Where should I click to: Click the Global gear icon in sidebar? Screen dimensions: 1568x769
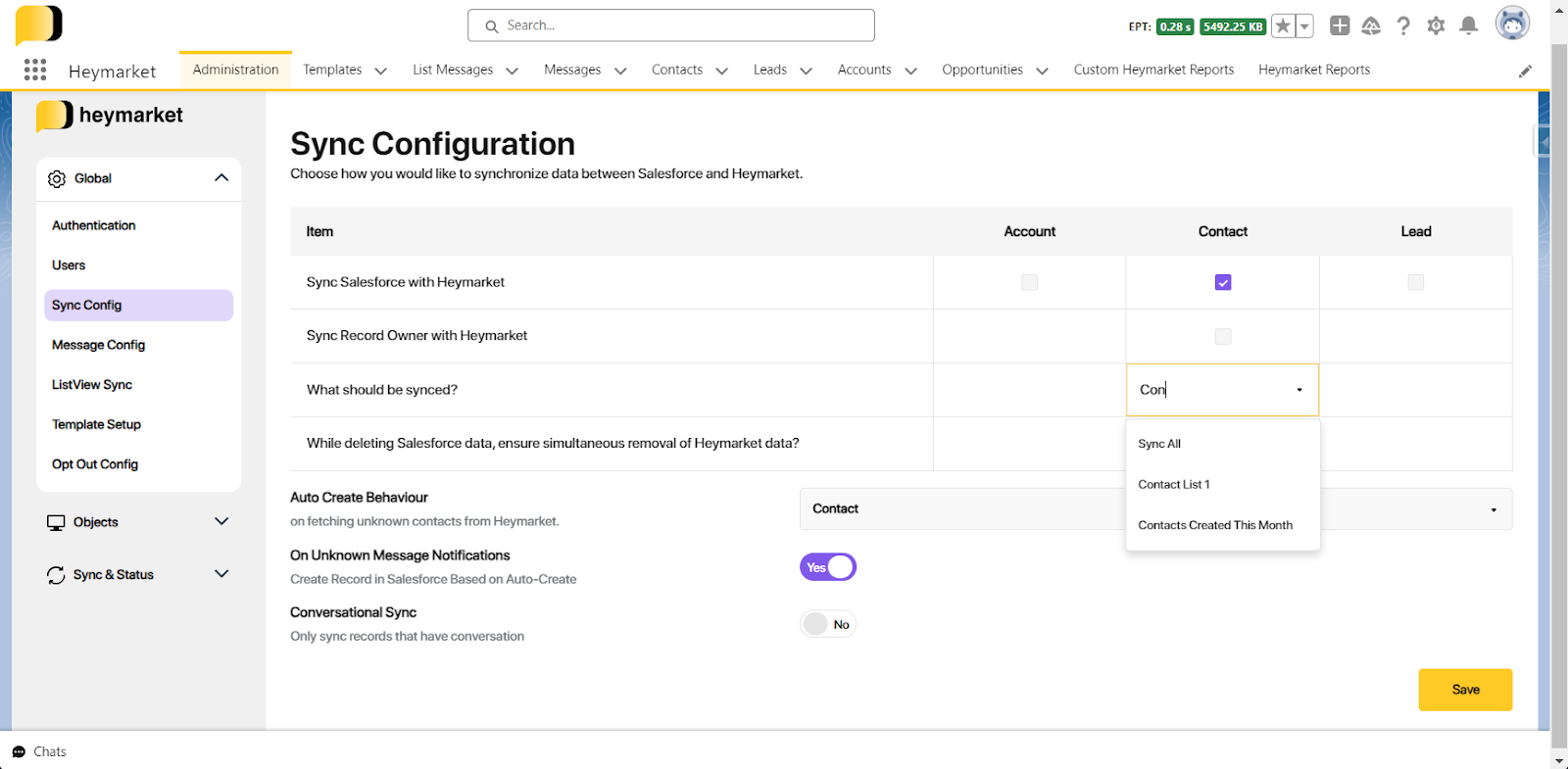tap(57, 178)
